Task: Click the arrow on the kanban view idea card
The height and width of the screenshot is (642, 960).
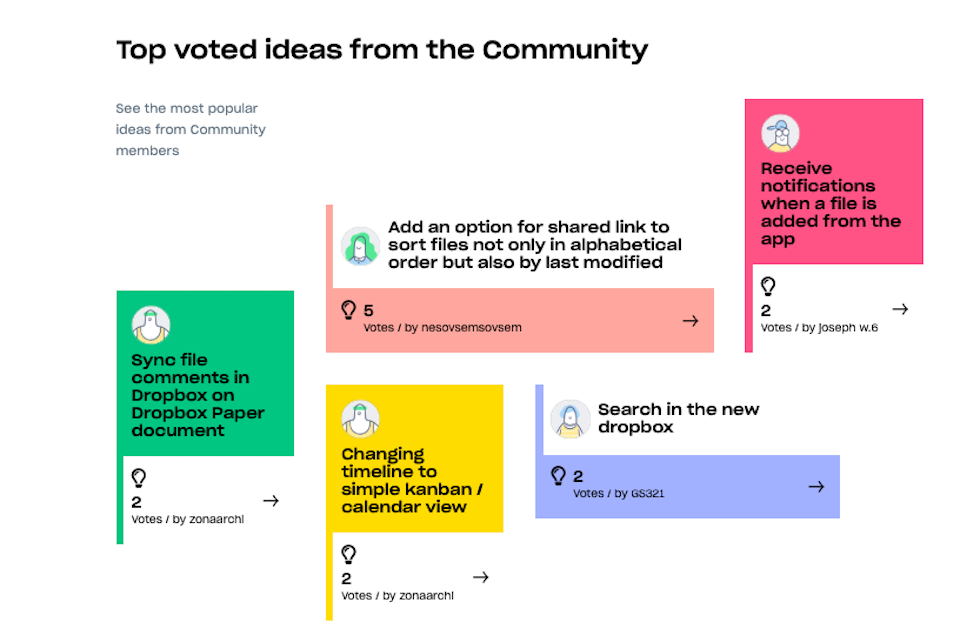Action: [480, 577]
